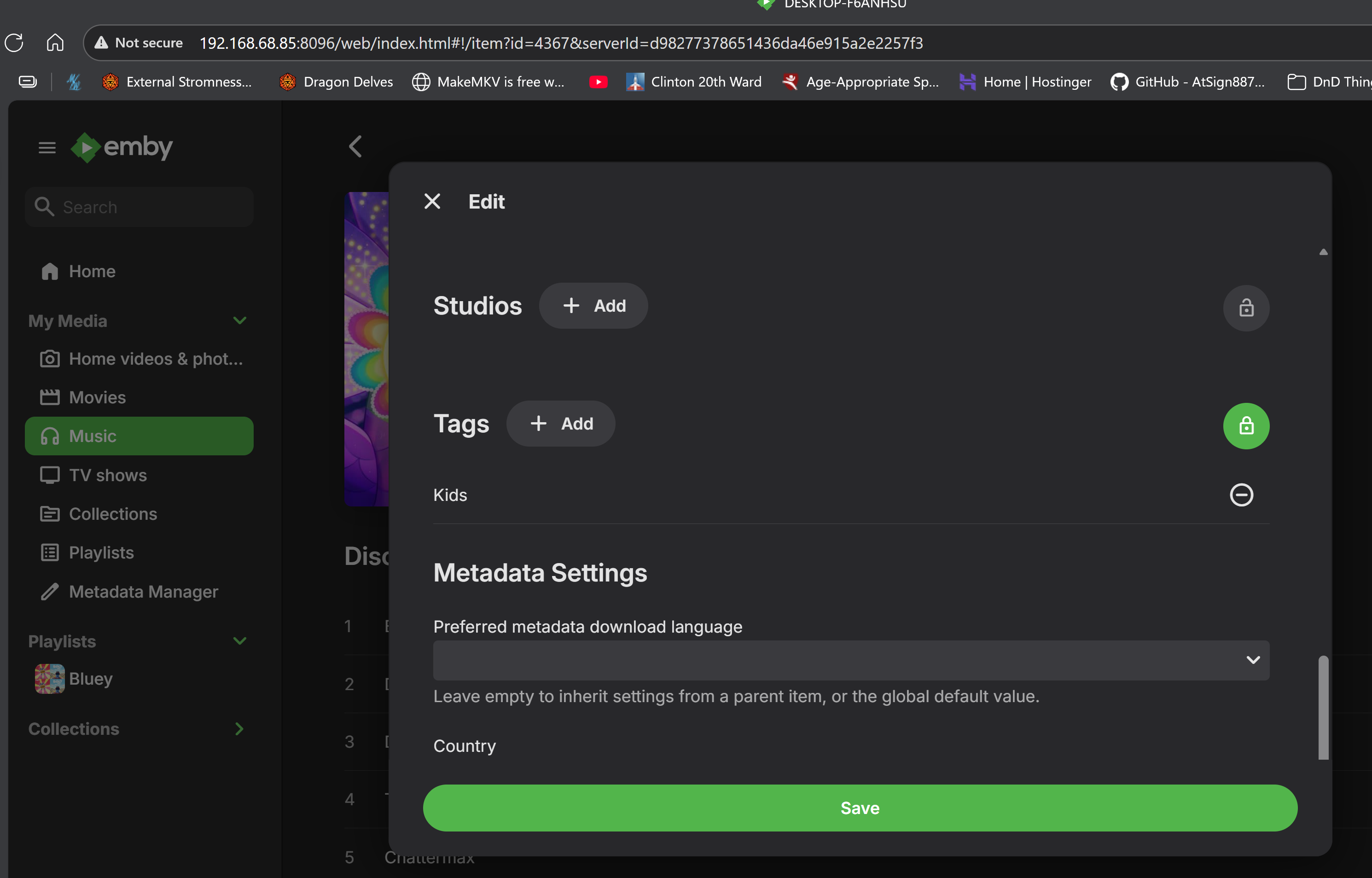Screen dimensions: 1372x878
Task: Close the Edit dialog with X
Action: 432,201
